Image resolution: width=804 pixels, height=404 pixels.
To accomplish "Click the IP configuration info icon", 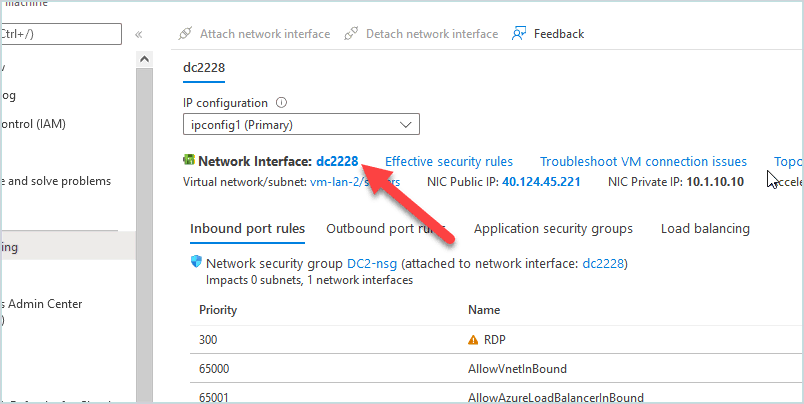I will pyautogui.click(x=281, y=103).
